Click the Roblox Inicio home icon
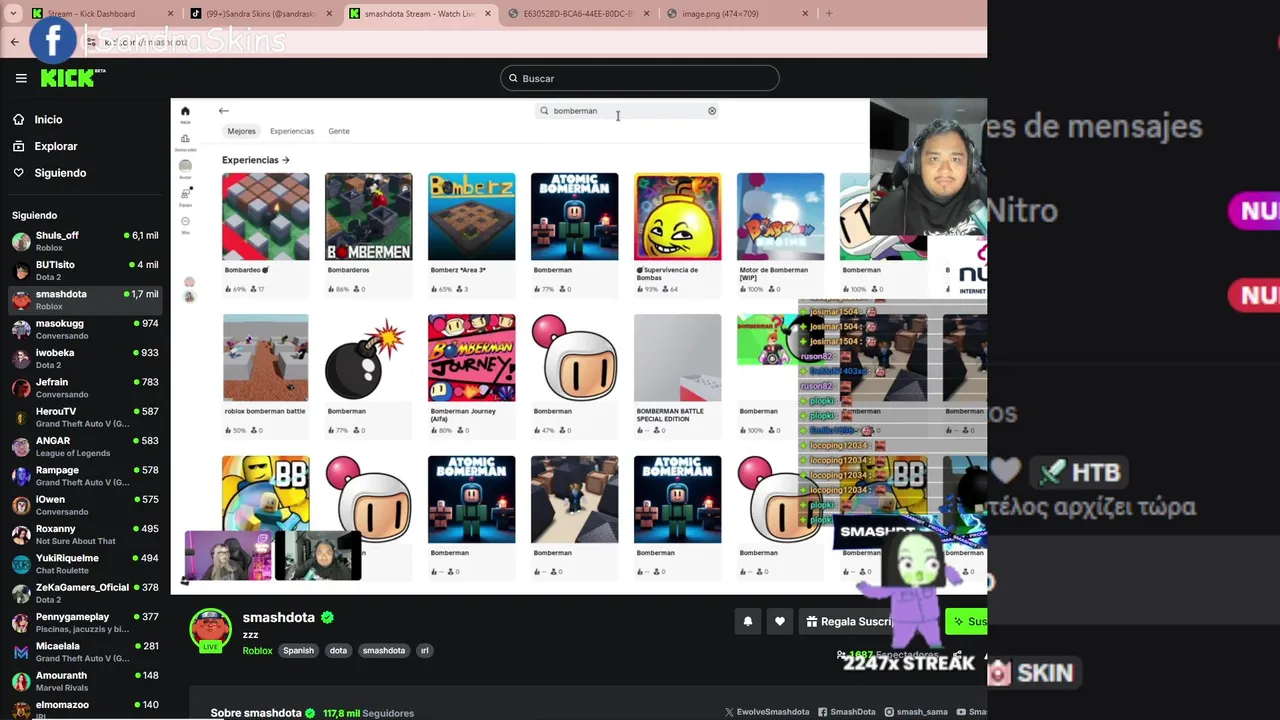The width and height of the screenshot is (1280, 720). click(185, 111)
